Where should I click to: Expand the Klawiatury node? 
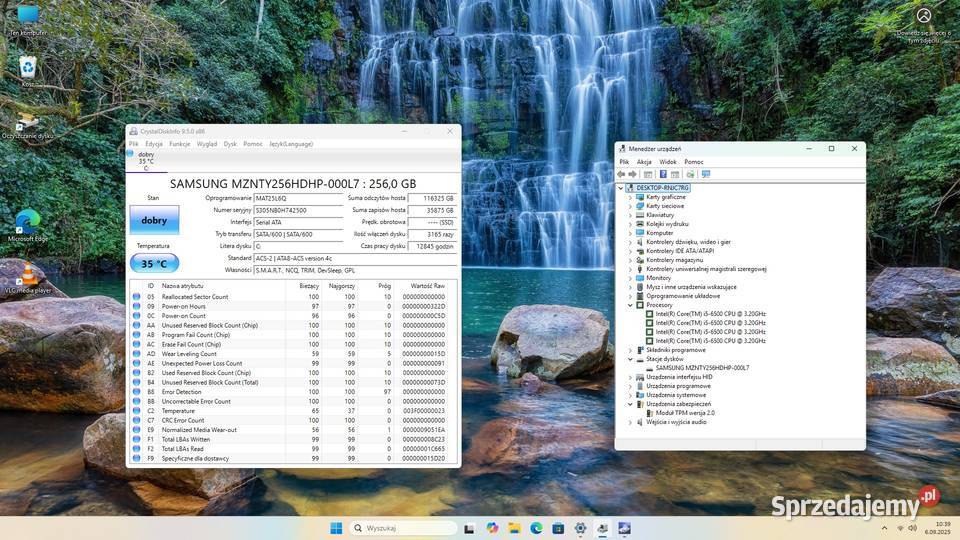(630, 216)
